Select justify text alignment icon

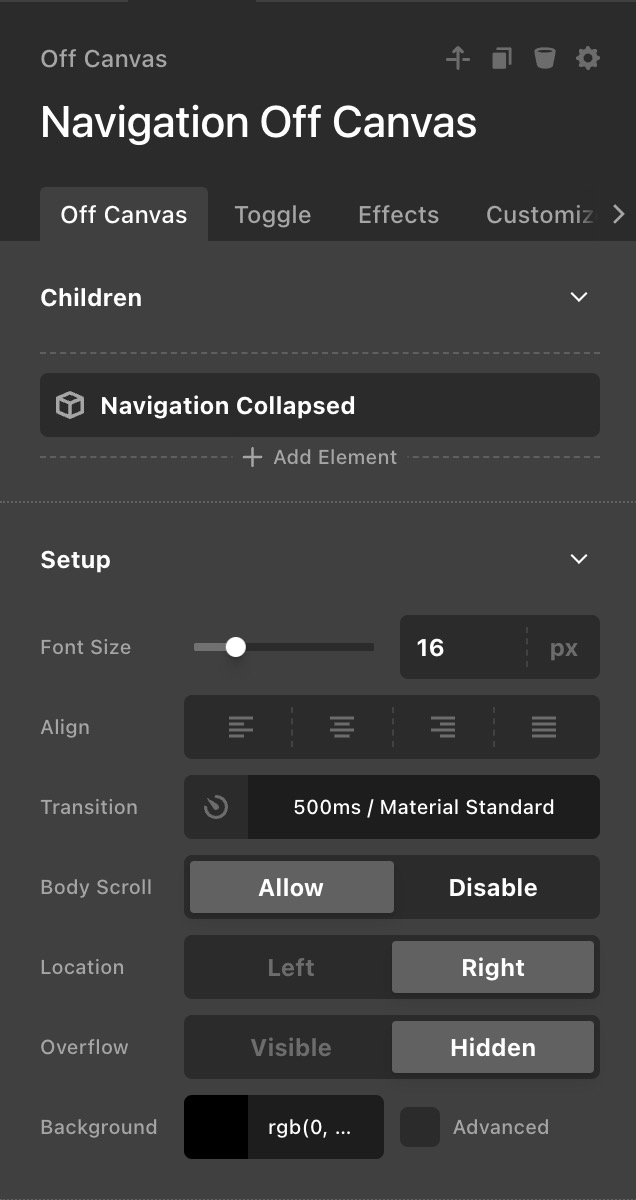pyautogui.click(x=544, y=727)
